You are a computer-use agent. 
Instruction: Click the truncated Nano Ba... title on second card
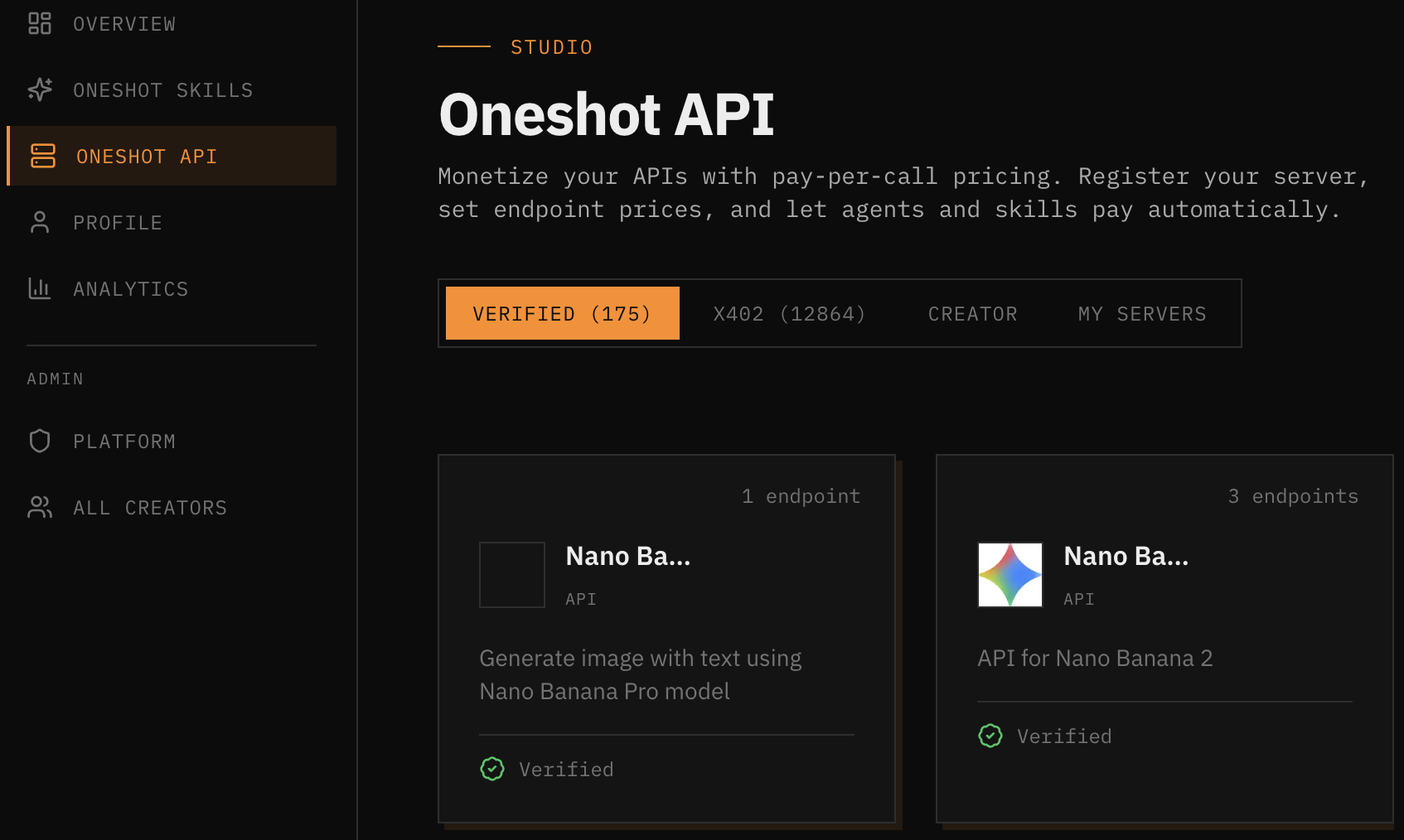pos(1126,556)
